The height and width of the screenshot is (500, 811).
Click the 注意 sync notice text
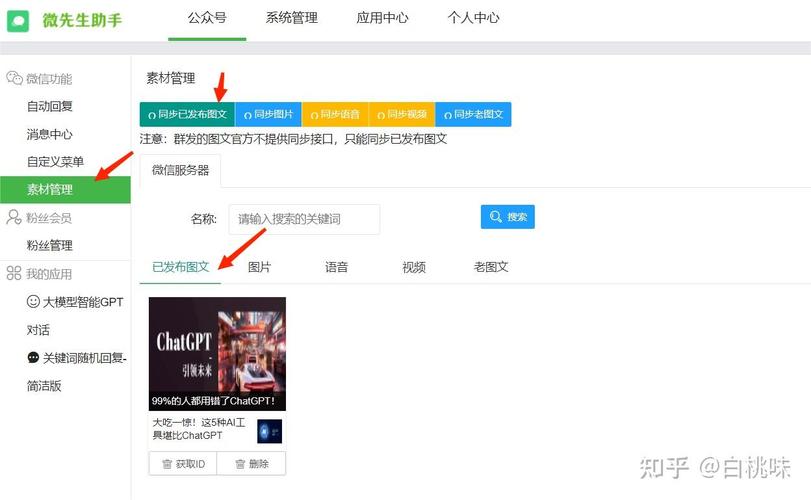pyautogui.click(x=293, y=139)
